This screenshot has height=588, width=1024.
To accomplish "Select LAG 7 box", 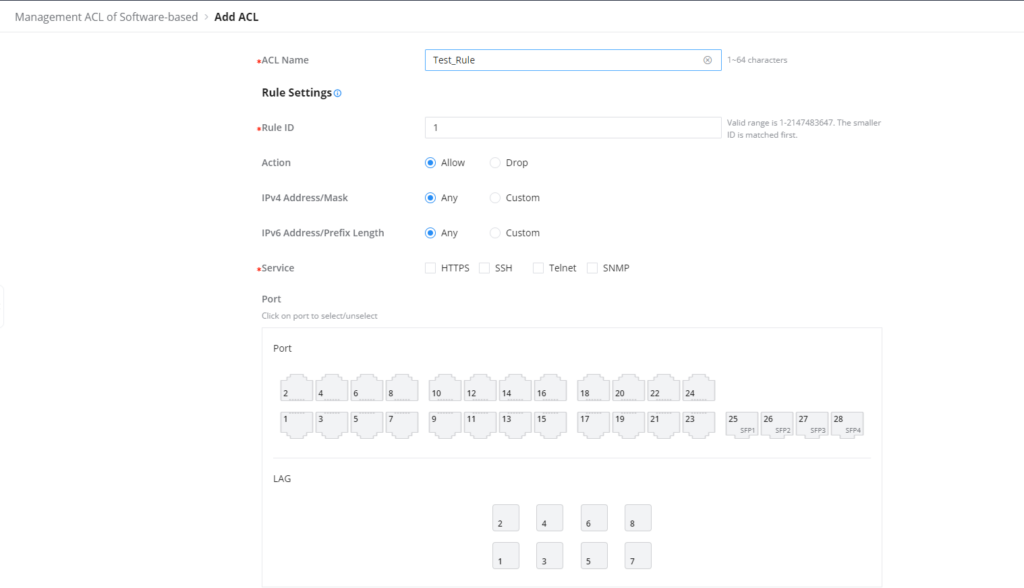I will click(637, 555).
